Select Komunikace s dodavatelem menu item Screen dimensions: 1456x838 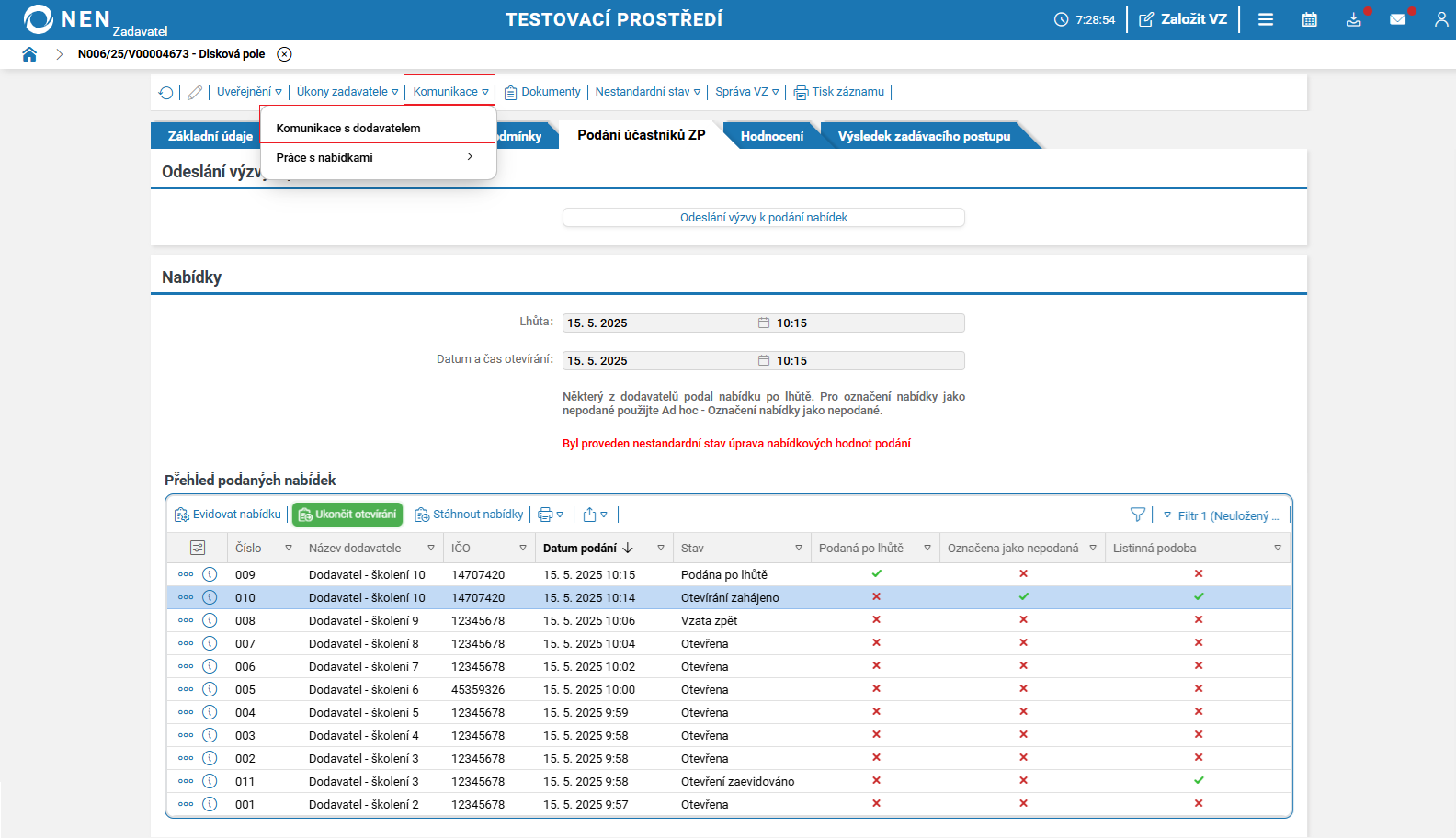pyautogui.click(x=348, y=129)
